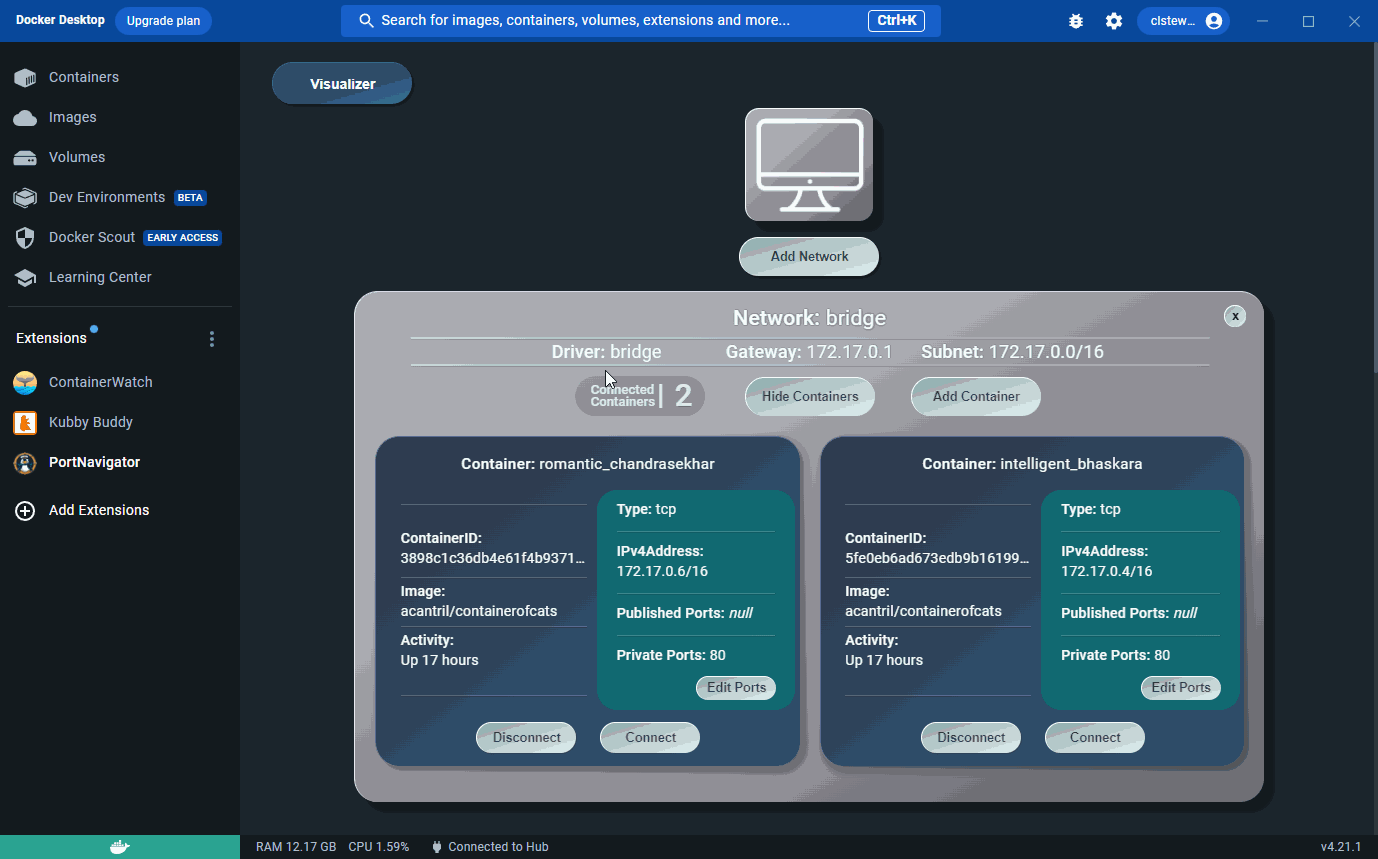This screenshot has height=859, width=1378.
Task: Click the BETA badge
Action: [x=190, y=198]
